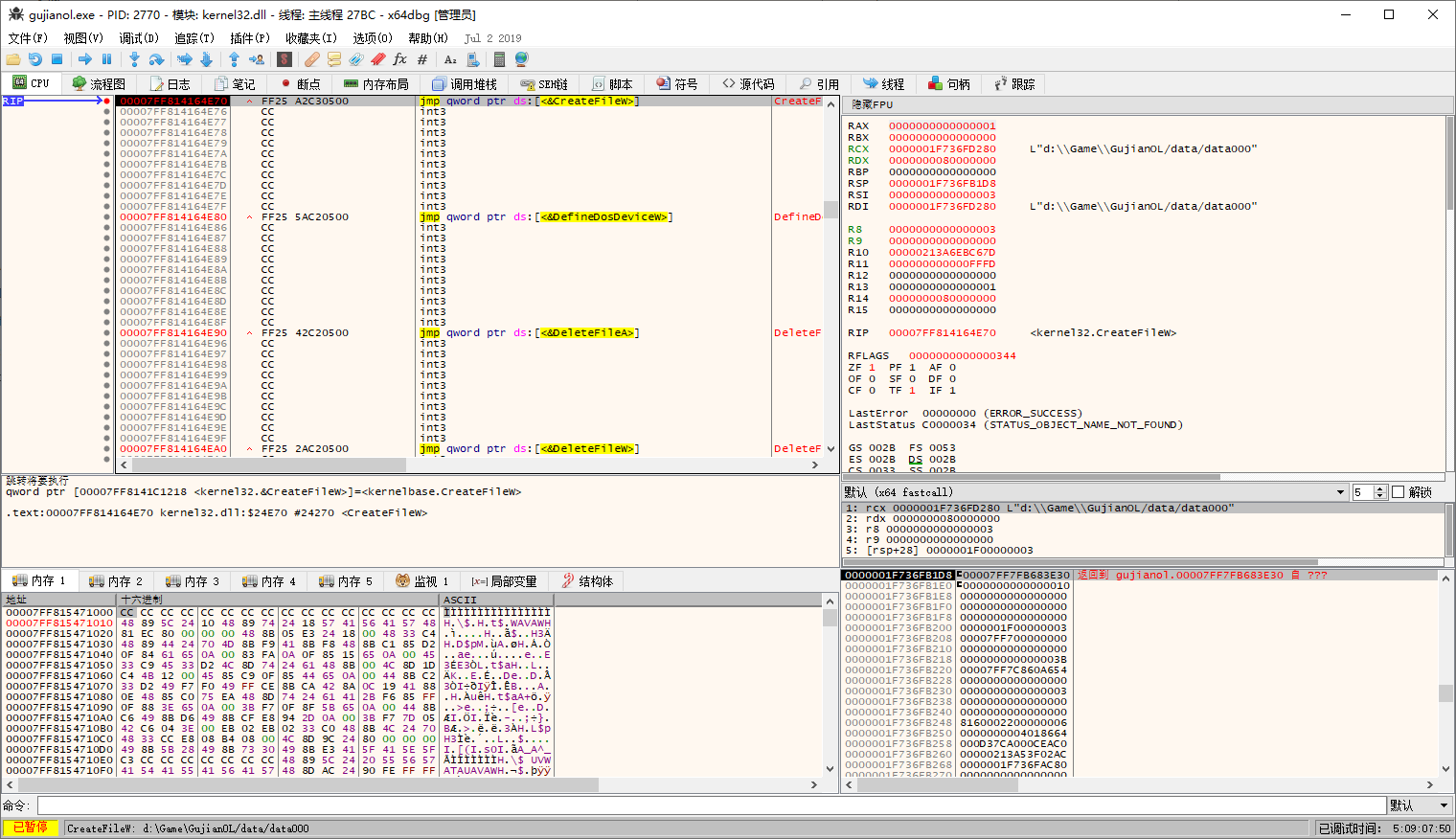Switch to the CPU tab
Screen dimensions: 1456x839
[x=31, y=83]
